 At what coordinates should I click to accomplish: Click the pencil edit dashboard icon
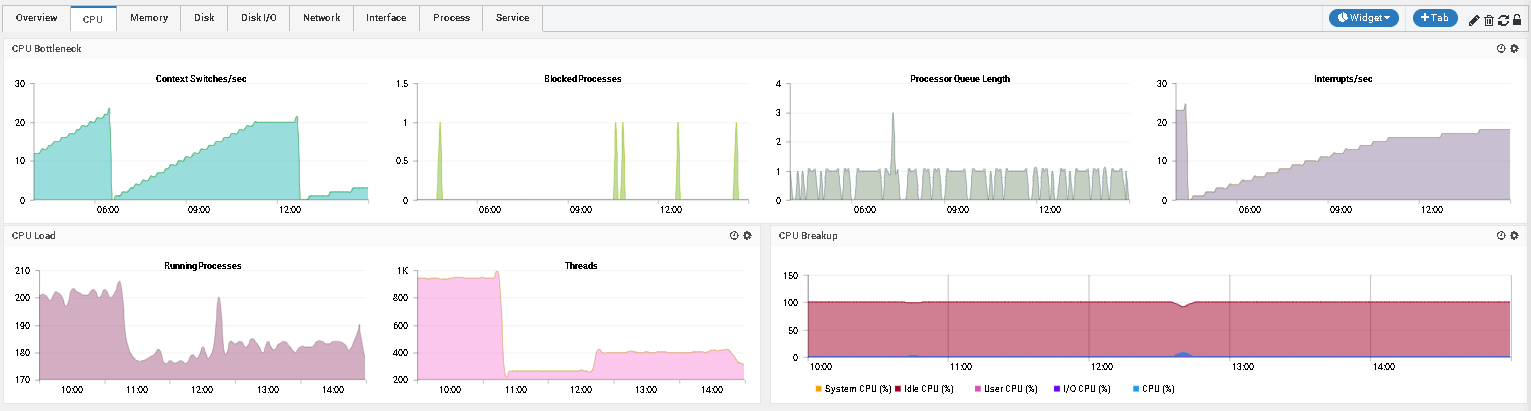point(1474,20)
